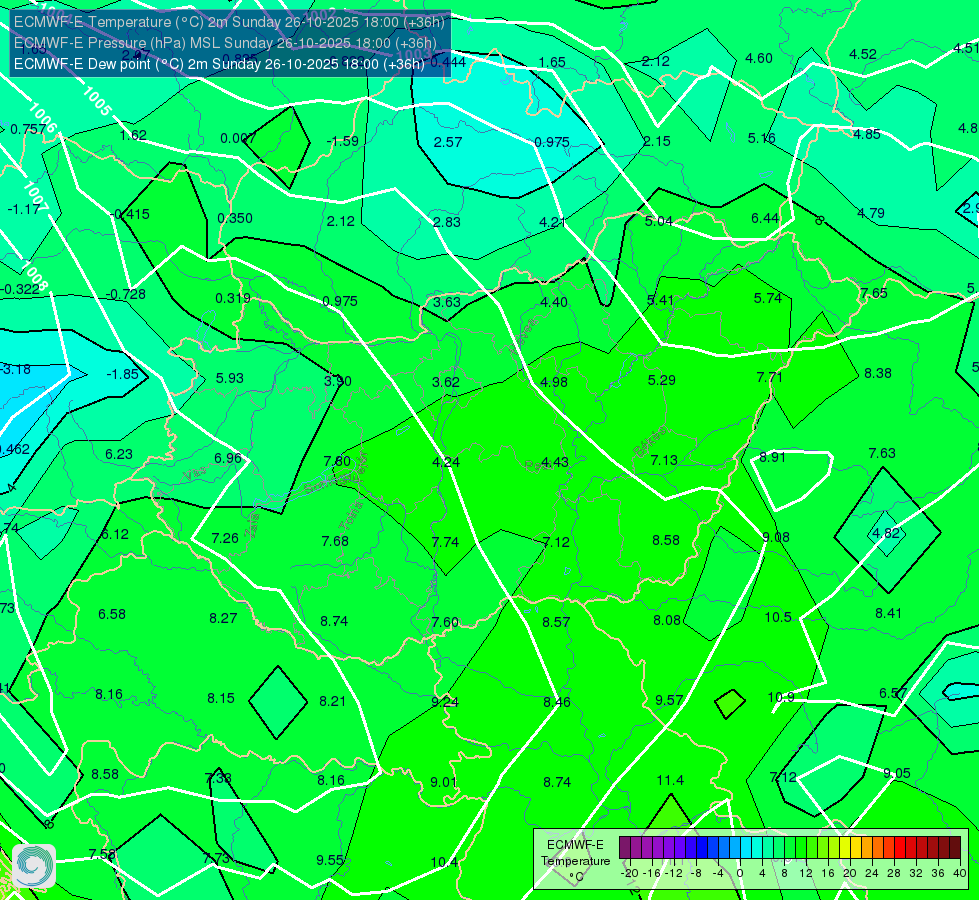The image size is (979, 900).
Task: Click the isobar label 1006
Action: click(x=42, y=117)
